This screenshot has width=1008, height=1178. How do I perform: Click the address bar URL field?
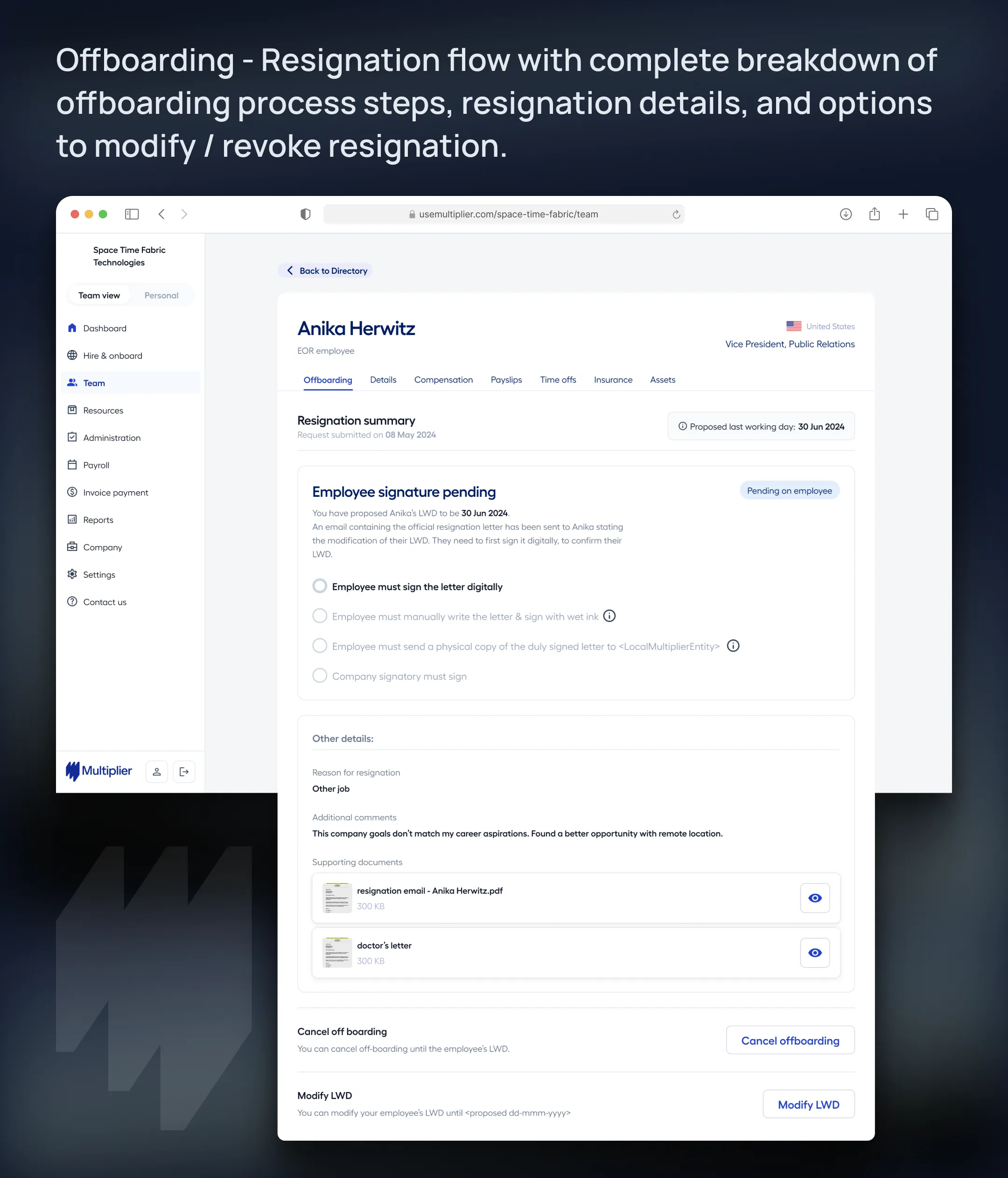click(x=504, y=214)
